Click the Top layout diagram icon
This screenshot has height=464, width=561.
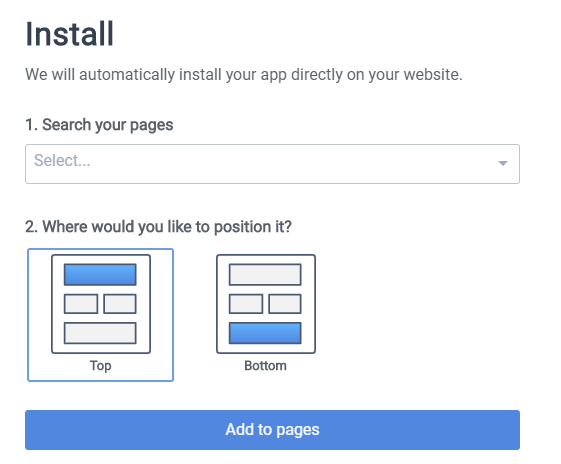click(101, 304)
